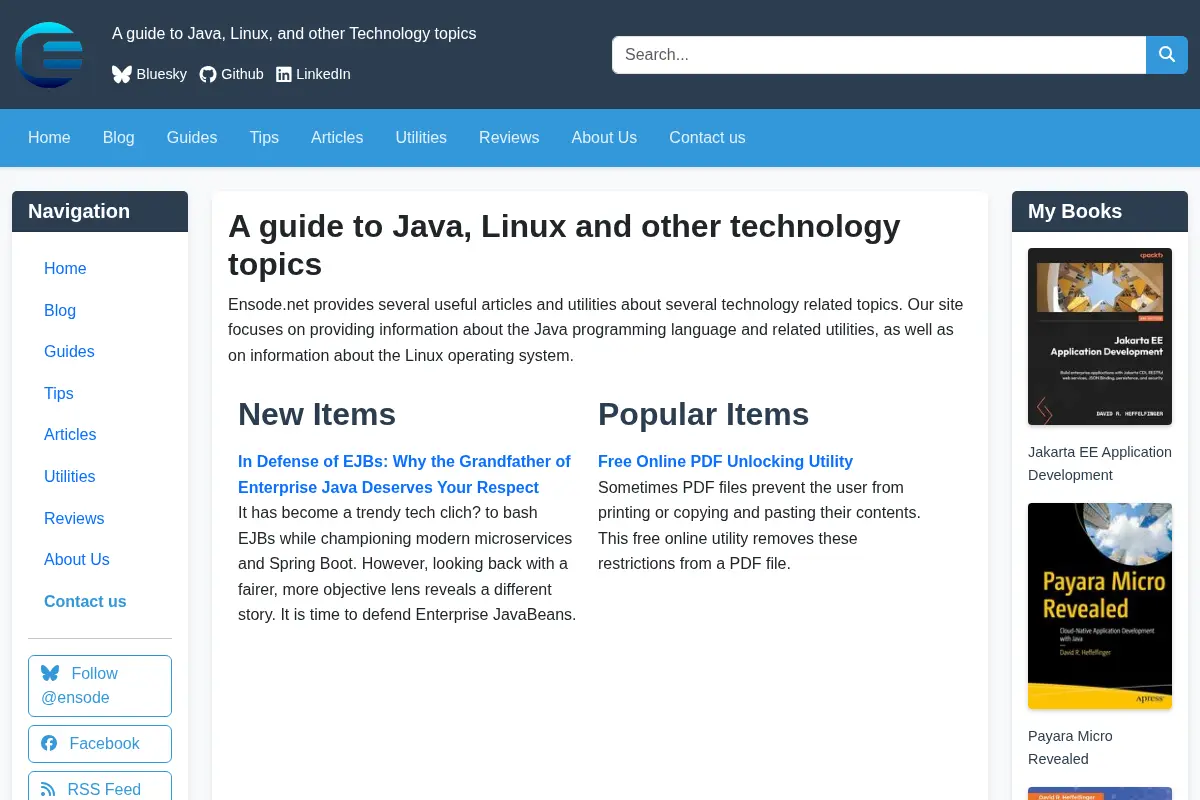Click the butterfly icon beside Follow @ensode
Viewport: 1200px width, 800px height.
click(50, 673)
